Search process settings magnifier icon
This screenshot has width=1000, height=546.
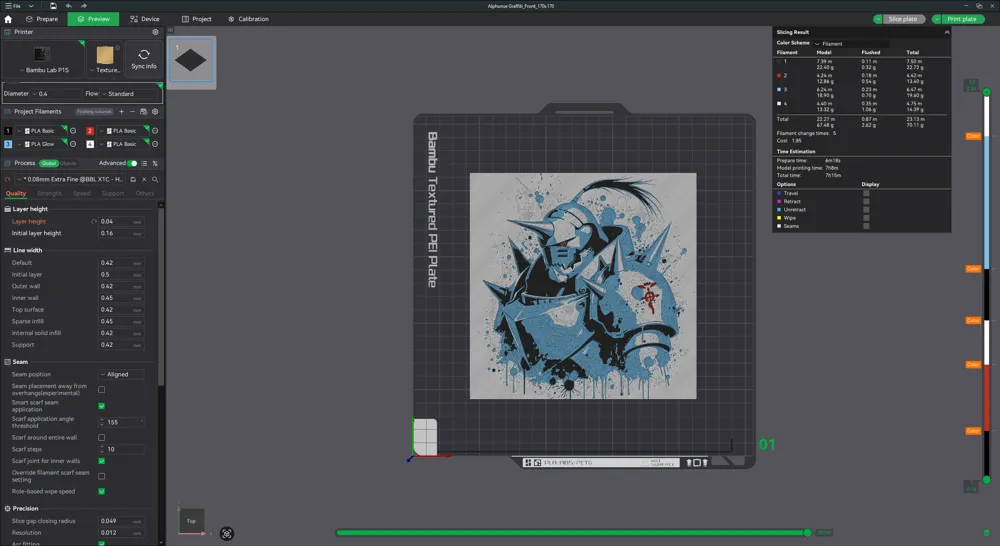coord(155,180)
